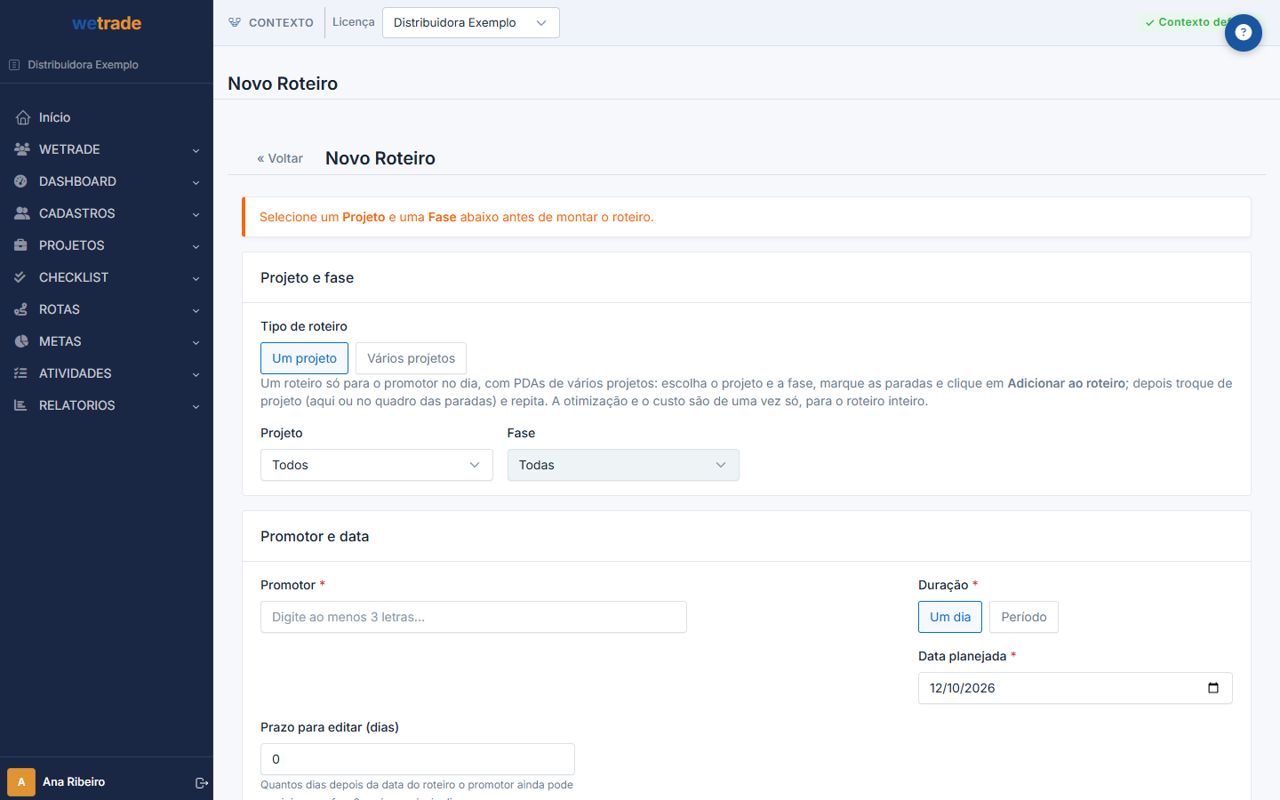1280x800 pixels.
Task: Go back using the « Voltar link
Action: [280, 158]
